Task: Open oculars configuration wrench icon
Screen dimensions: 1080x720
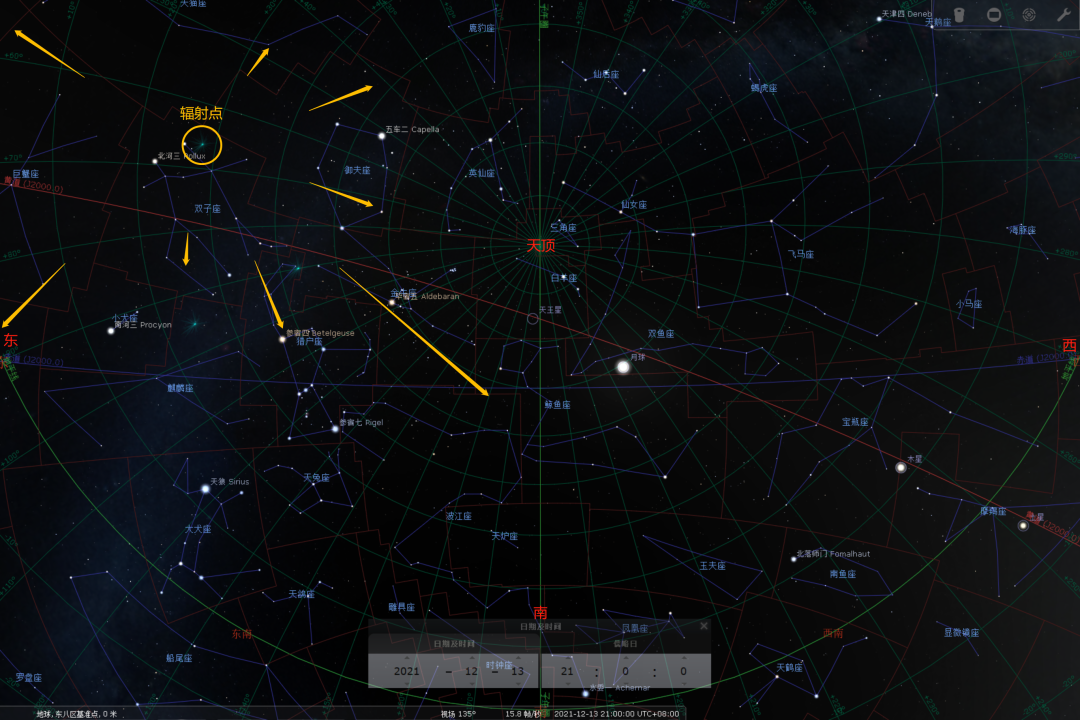Action: (1063, 14)
